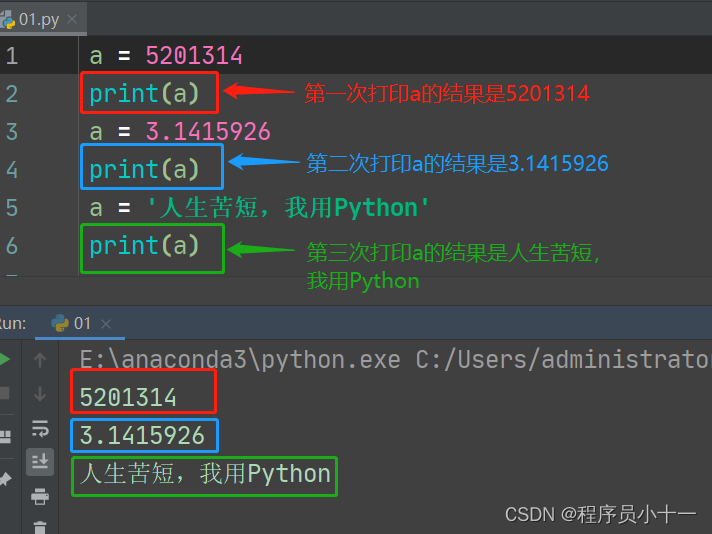Click the Down the stack trace arrow
The width and height of the screenshot is (712, 534).
tap(40, 393)
